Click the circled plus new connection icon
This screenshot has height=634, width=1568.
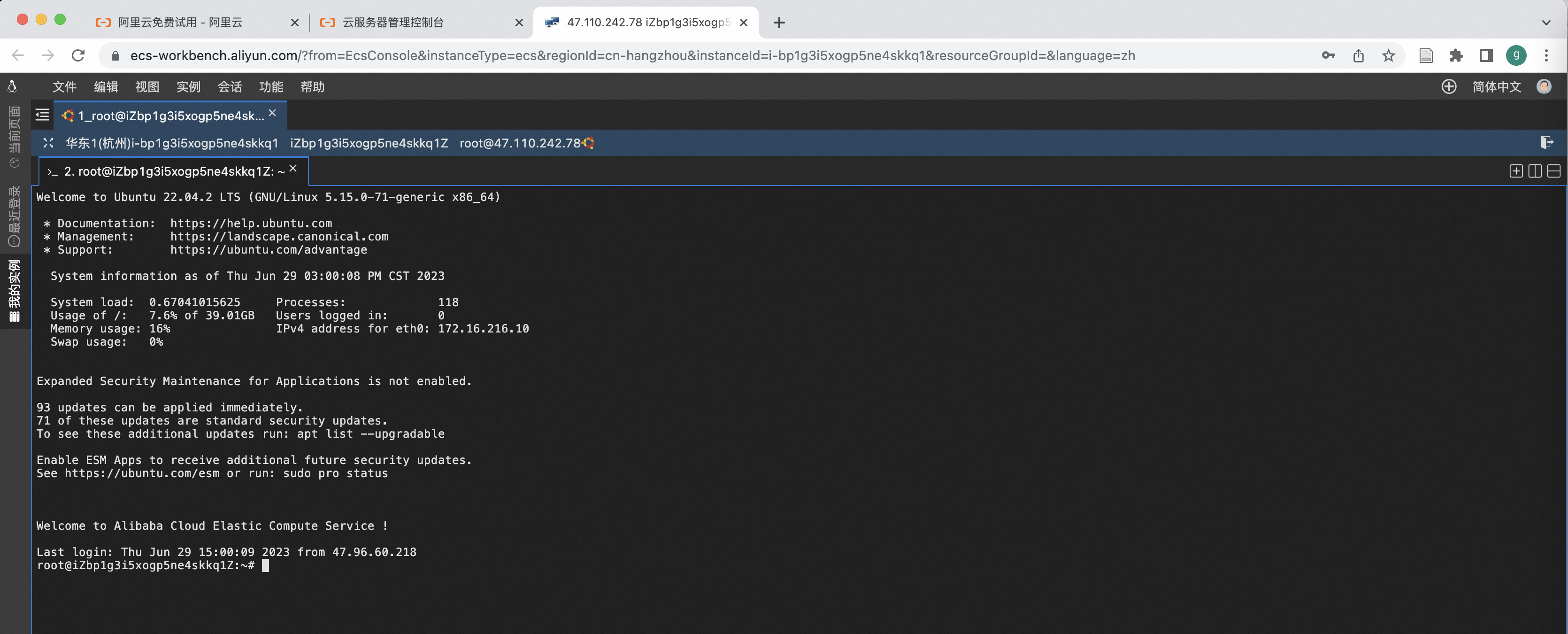[x=1449, y=86]
